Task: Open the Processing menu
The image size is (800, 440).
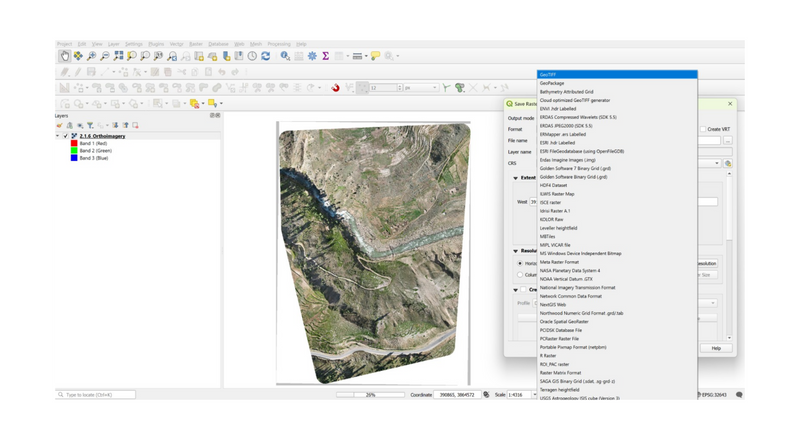Action: (x=279, y=44)
